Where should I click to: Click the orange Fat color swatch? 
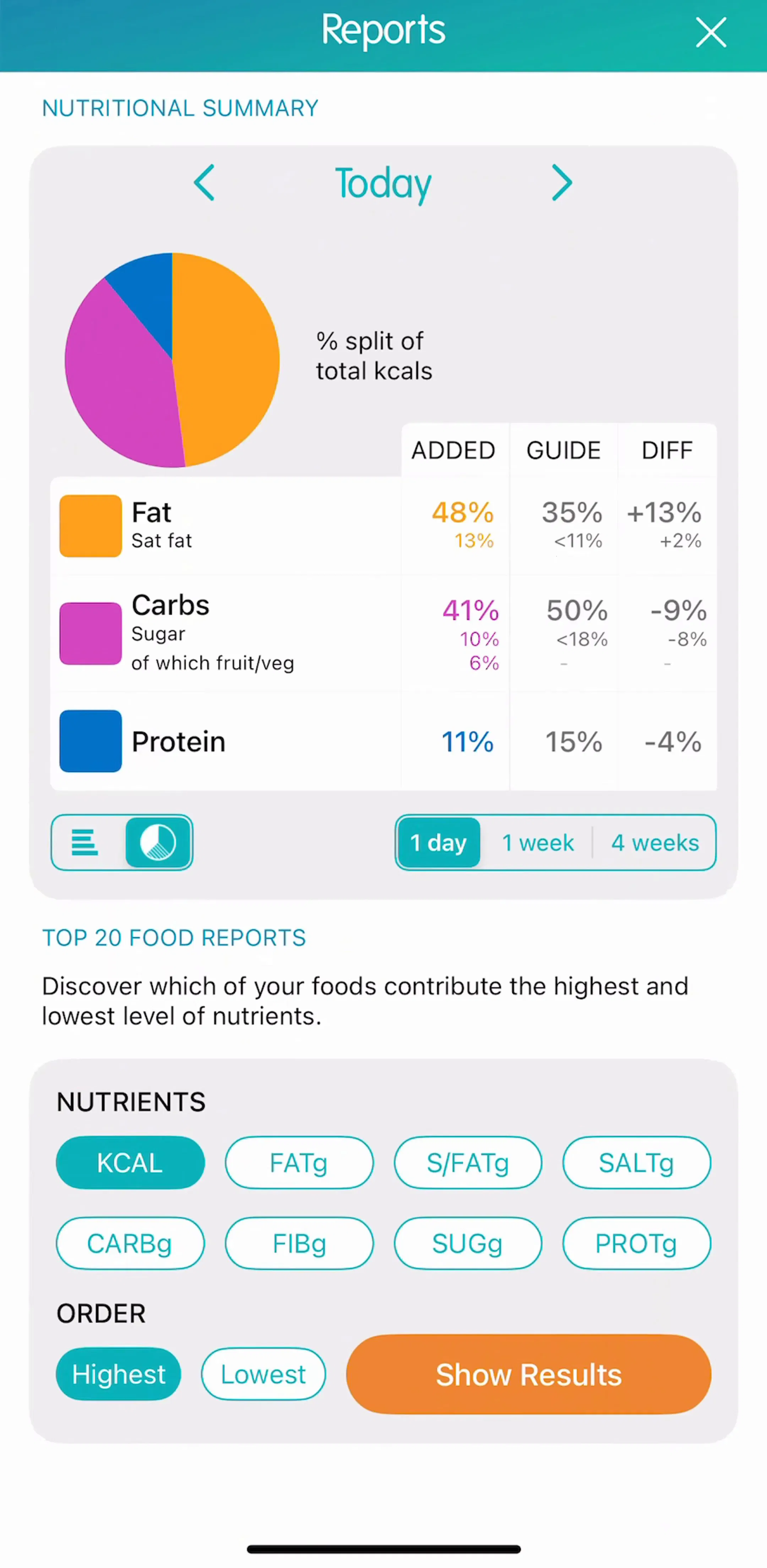pyautogui.click(x=91, y=526)
